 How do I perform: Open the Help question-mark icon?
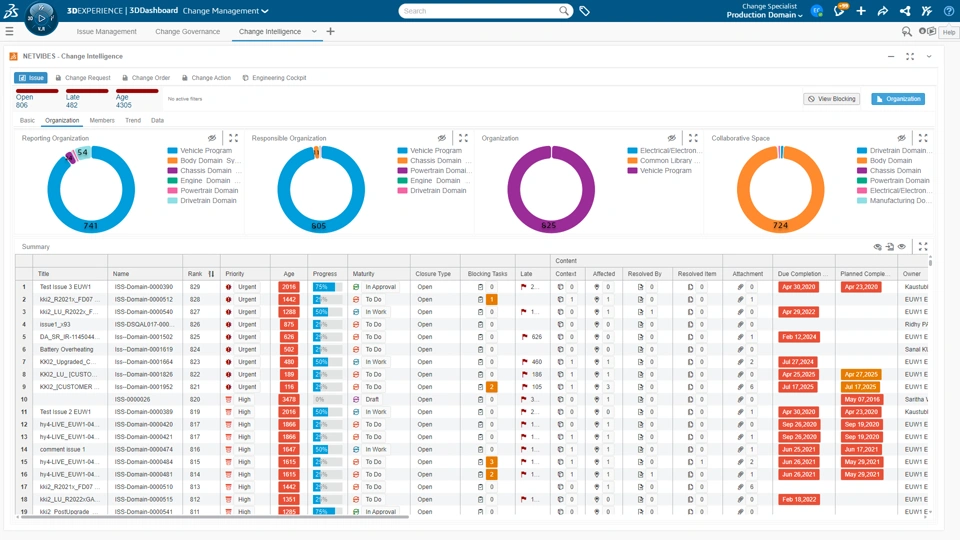tap(948, 11)
